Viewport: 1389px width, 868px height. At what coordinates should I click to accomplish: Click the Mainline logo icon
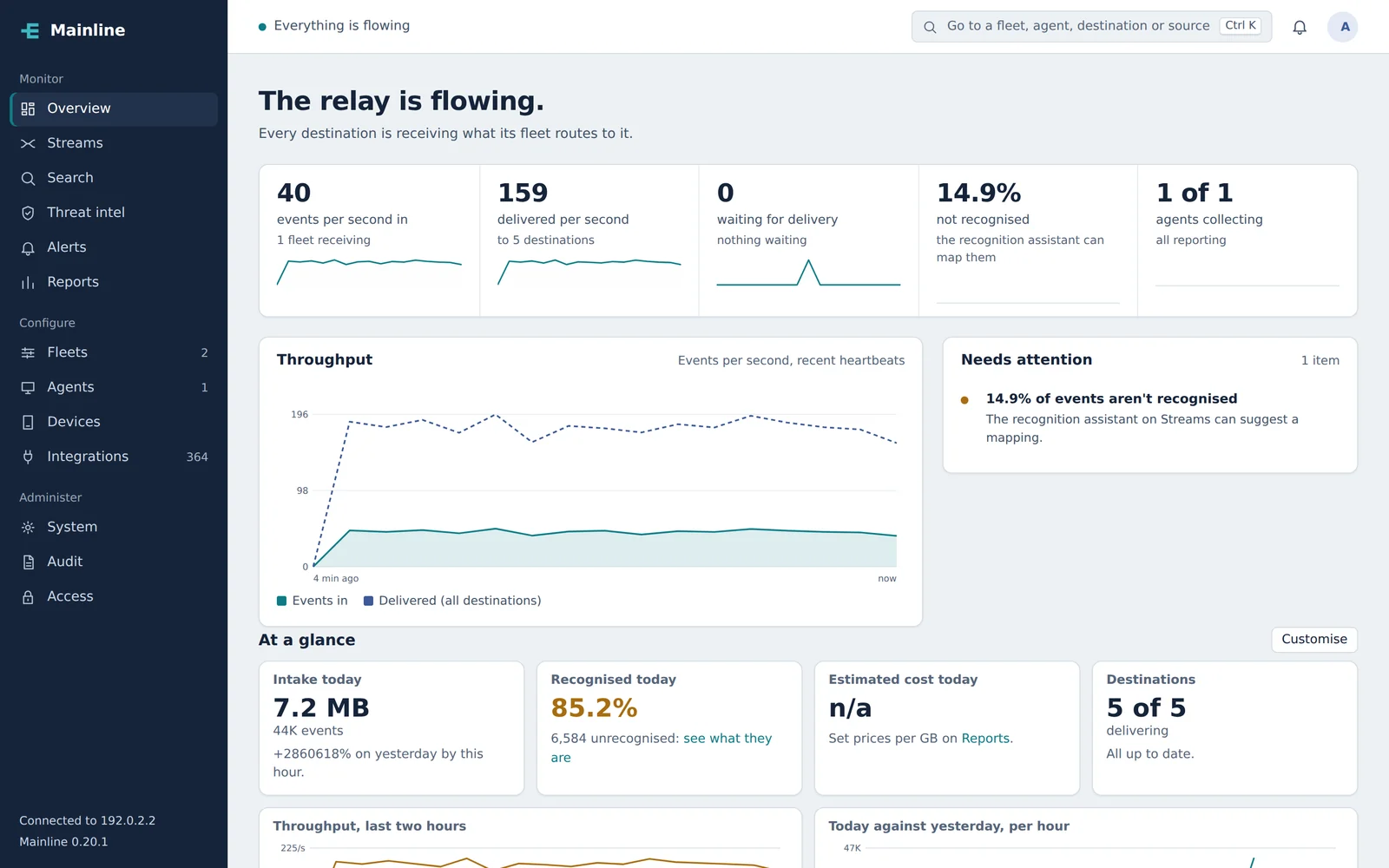[x=30, y=30]
